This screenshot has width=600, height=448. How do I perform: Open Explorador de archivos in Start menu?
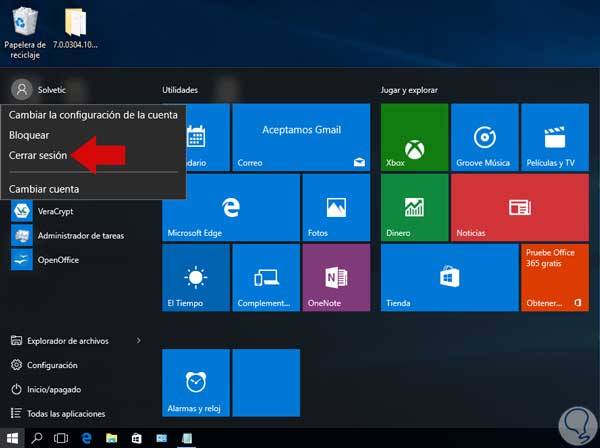pyautogui.click(x=60, y=340)
